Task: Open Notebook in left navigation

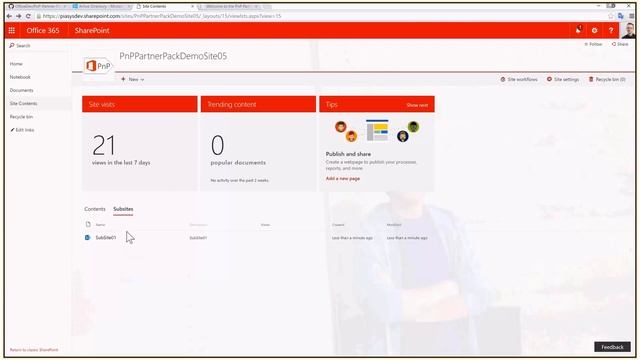Action: pos(20,77)
